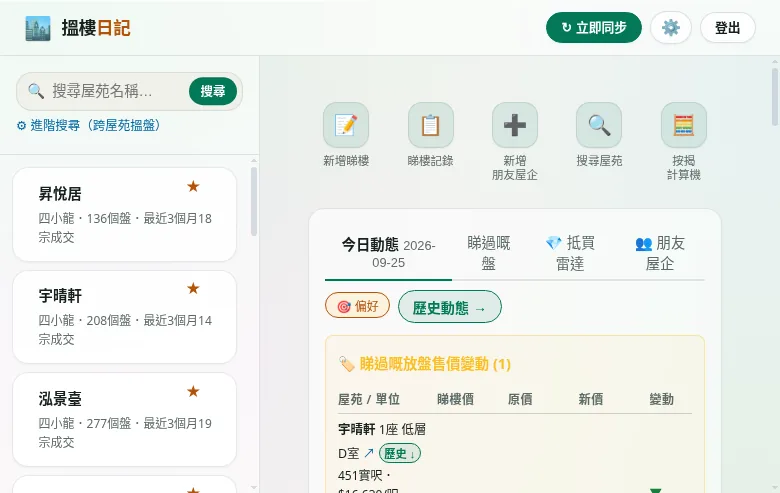Viewport: 780px width, 493px height.
Task: Click the 新增朋友屋企 plus icon
Action: pos(515,125)
